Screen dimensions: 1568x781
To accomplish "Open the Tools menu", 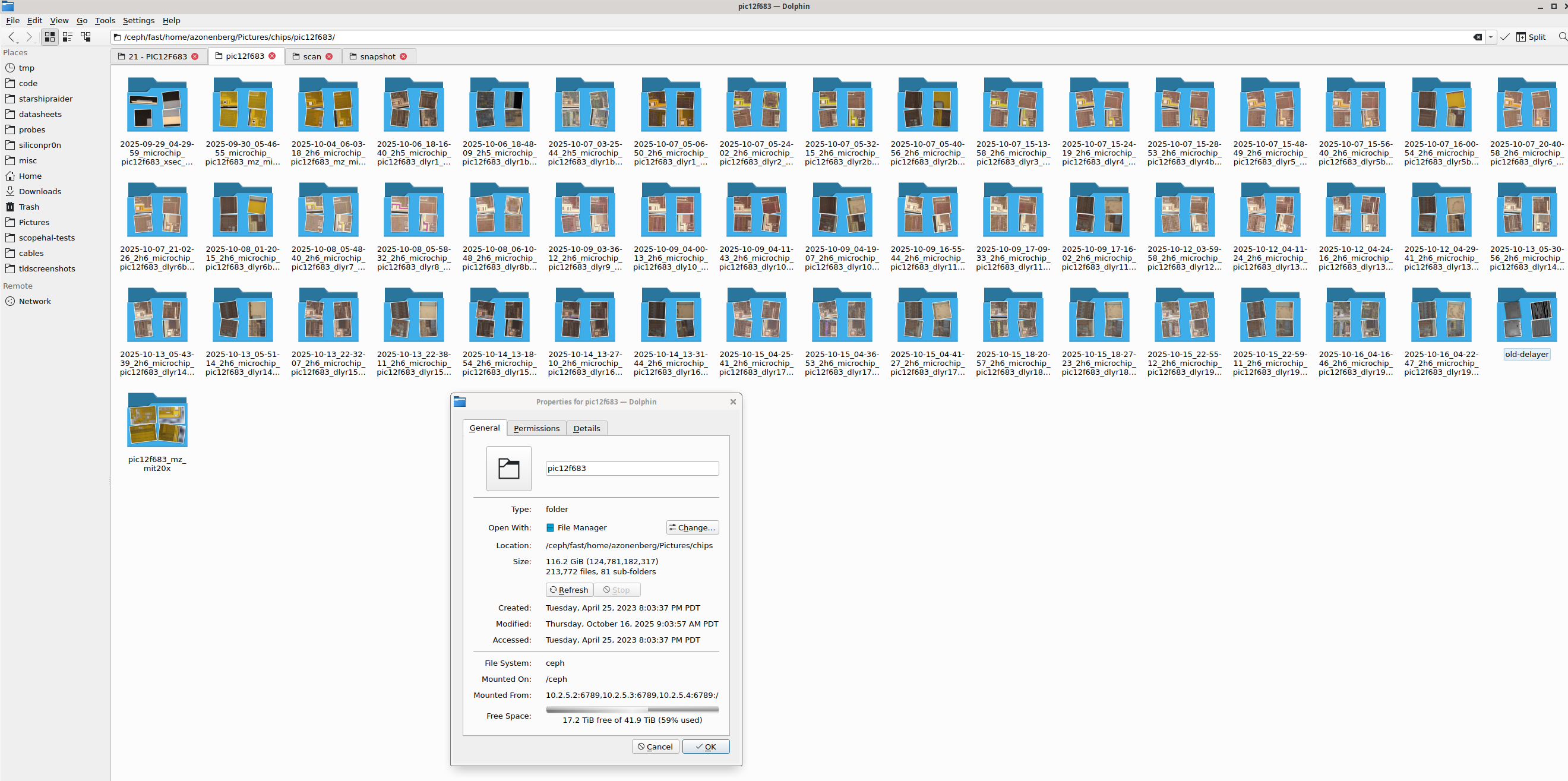I will 105,20.
